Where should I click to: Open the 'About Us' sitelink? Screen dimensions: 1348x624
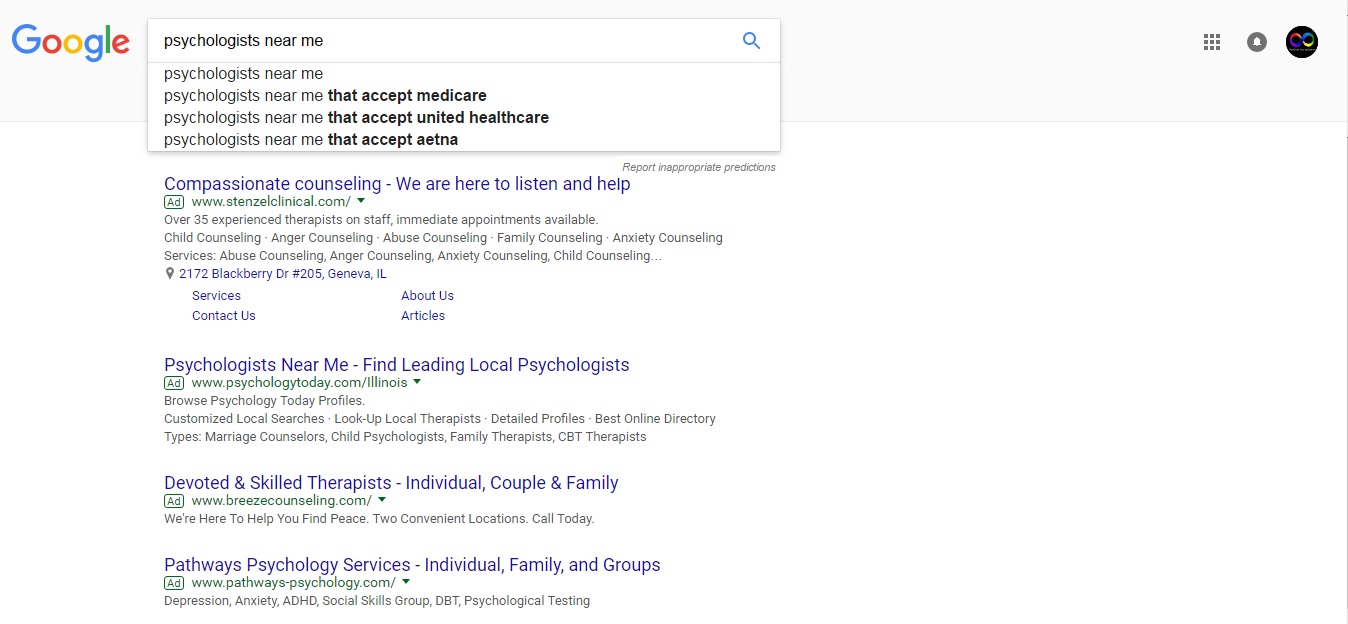[x=427, y=296]
